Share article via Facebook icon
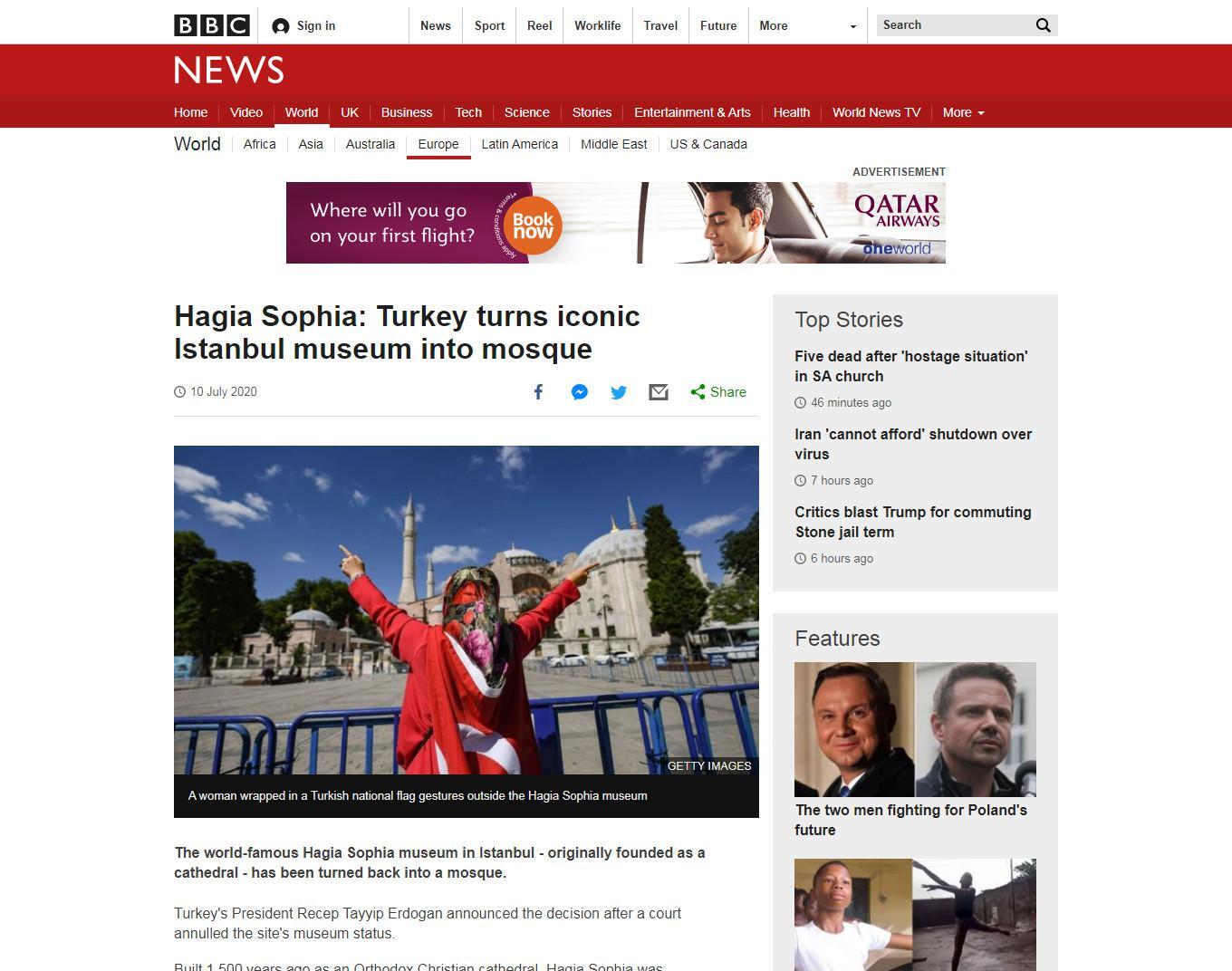 pyautogui.click(x=538, y=392)
